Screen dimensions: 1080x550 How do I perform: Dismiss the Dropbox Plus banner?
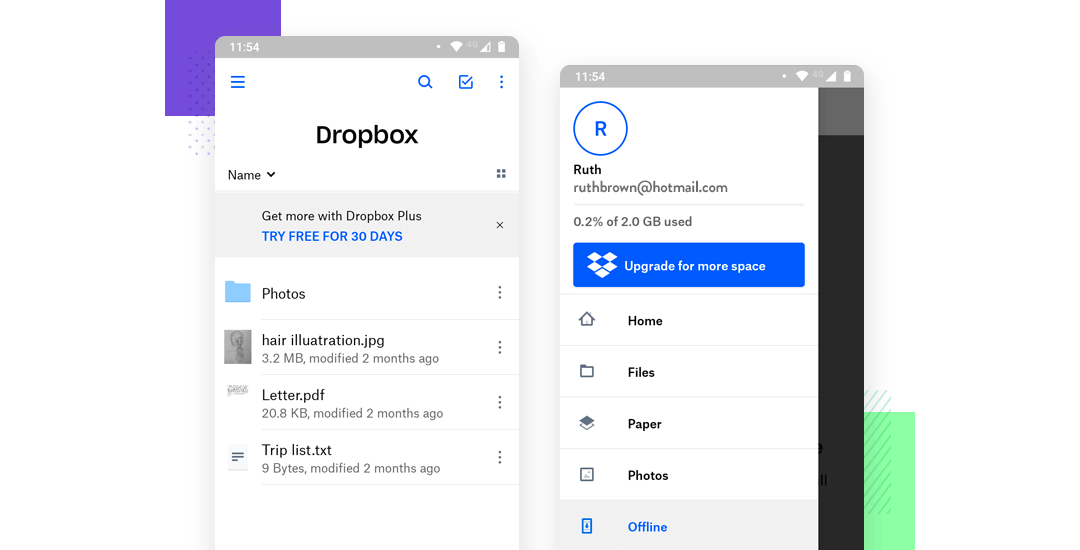(x=500, y=225)
